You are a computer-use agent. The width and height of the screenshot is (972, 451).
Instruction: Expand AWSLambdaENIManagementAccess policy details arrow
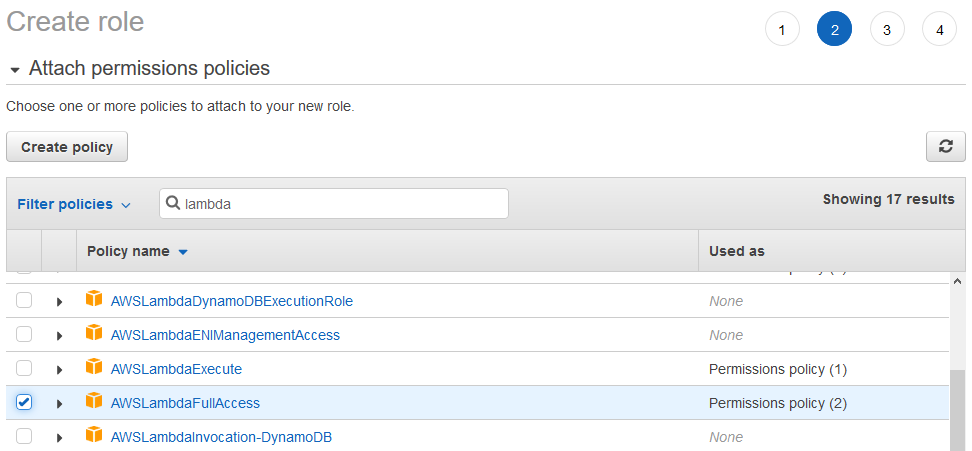click(60, 336)
